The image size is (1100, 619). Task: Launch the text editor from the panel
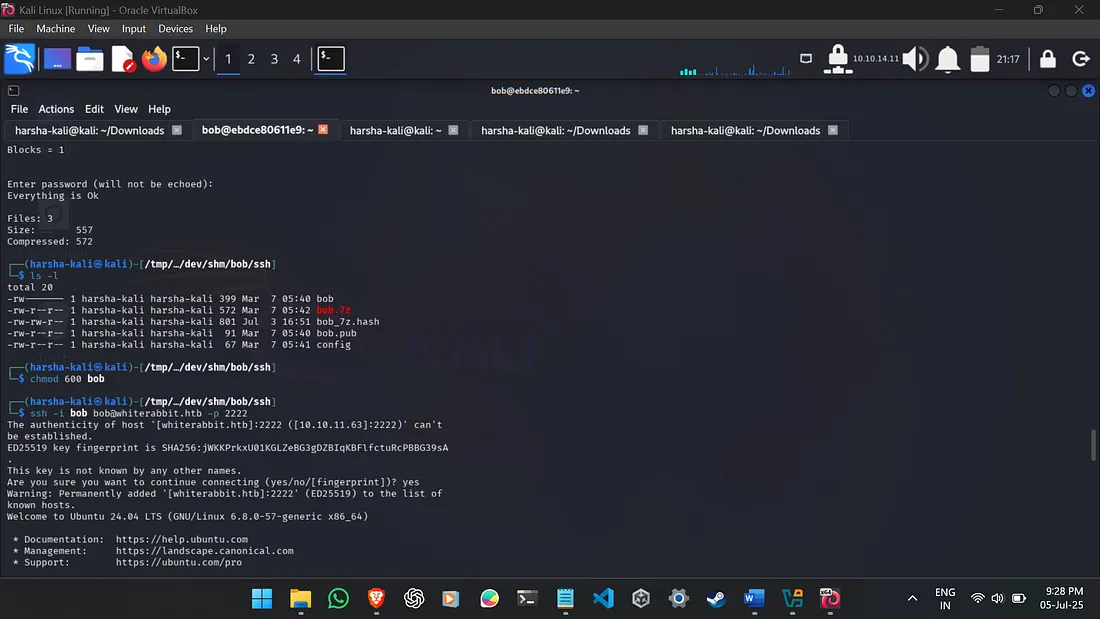coord(122,59)
